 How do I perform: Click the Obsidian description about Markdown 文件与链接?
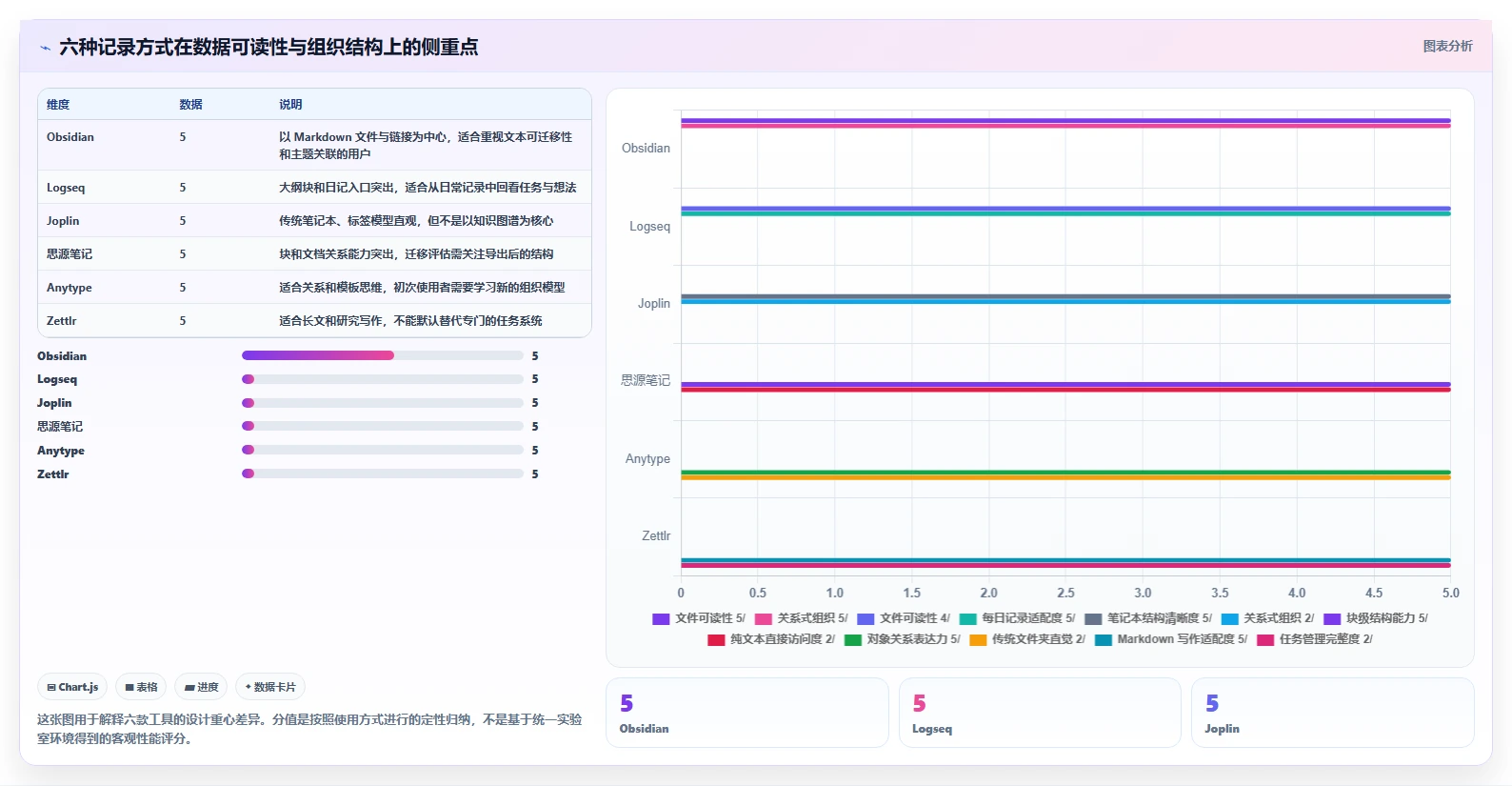tap(426, 146)
